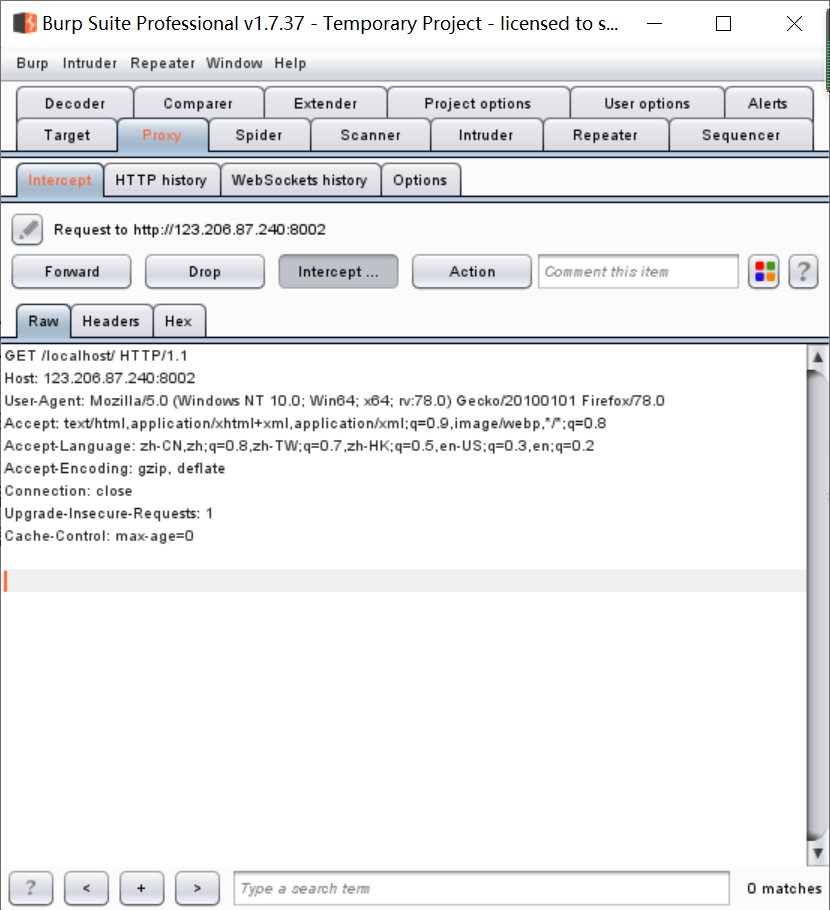The height and width of the screenshot is (910, 830).
Task: Switch to the Hex view tab
Action: point(179,321)
